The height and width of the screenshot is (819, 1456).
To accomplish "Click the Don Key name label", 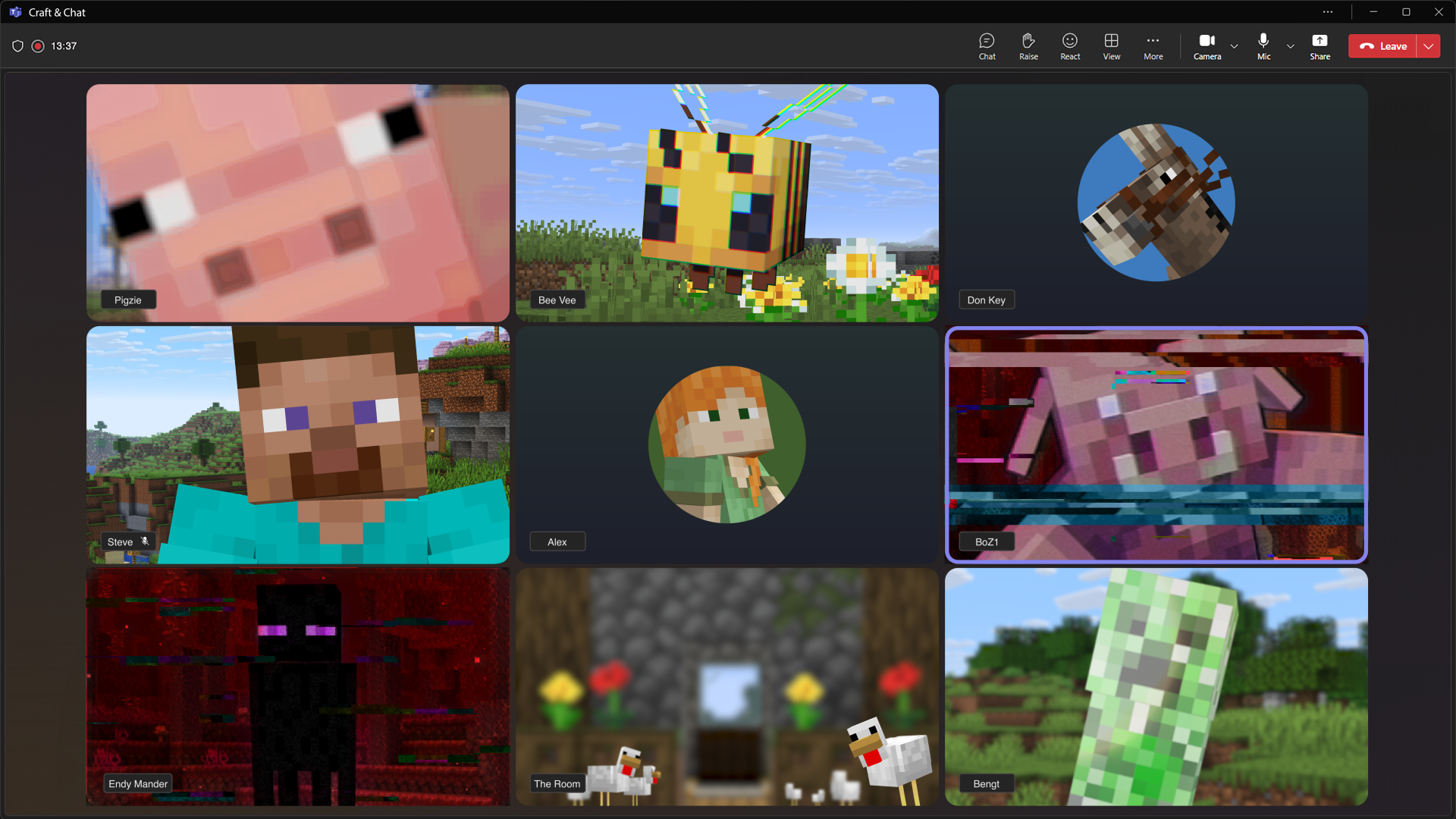I will (x=986, y=300).
